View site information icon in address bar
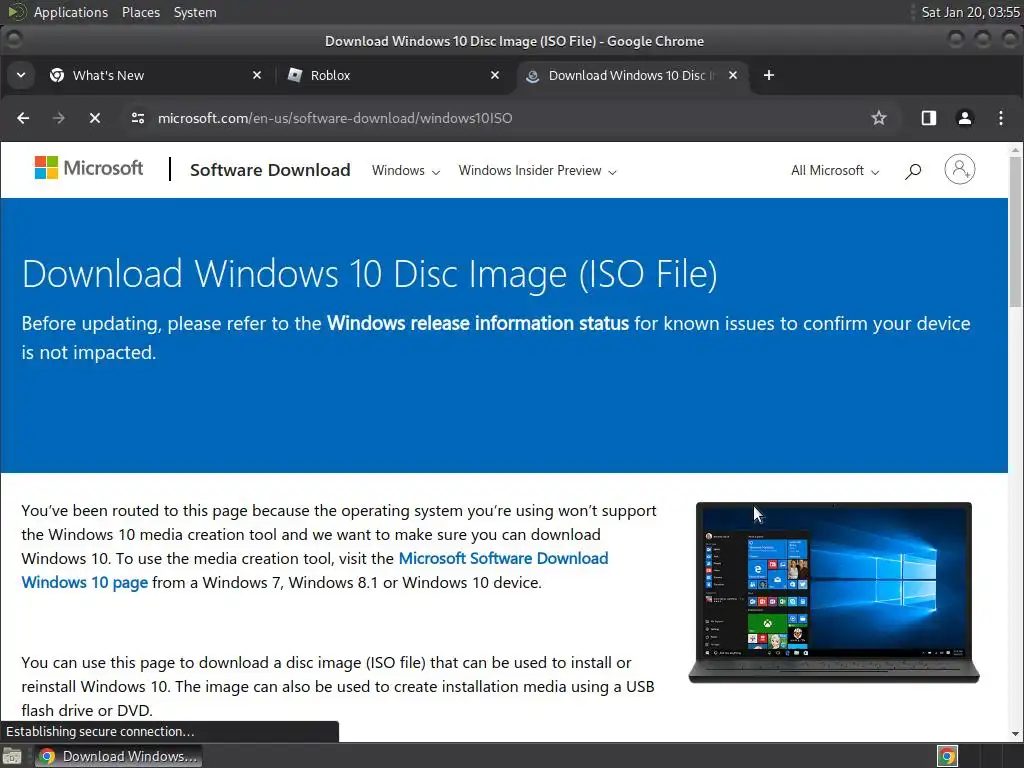 click(x=138, y=118)
